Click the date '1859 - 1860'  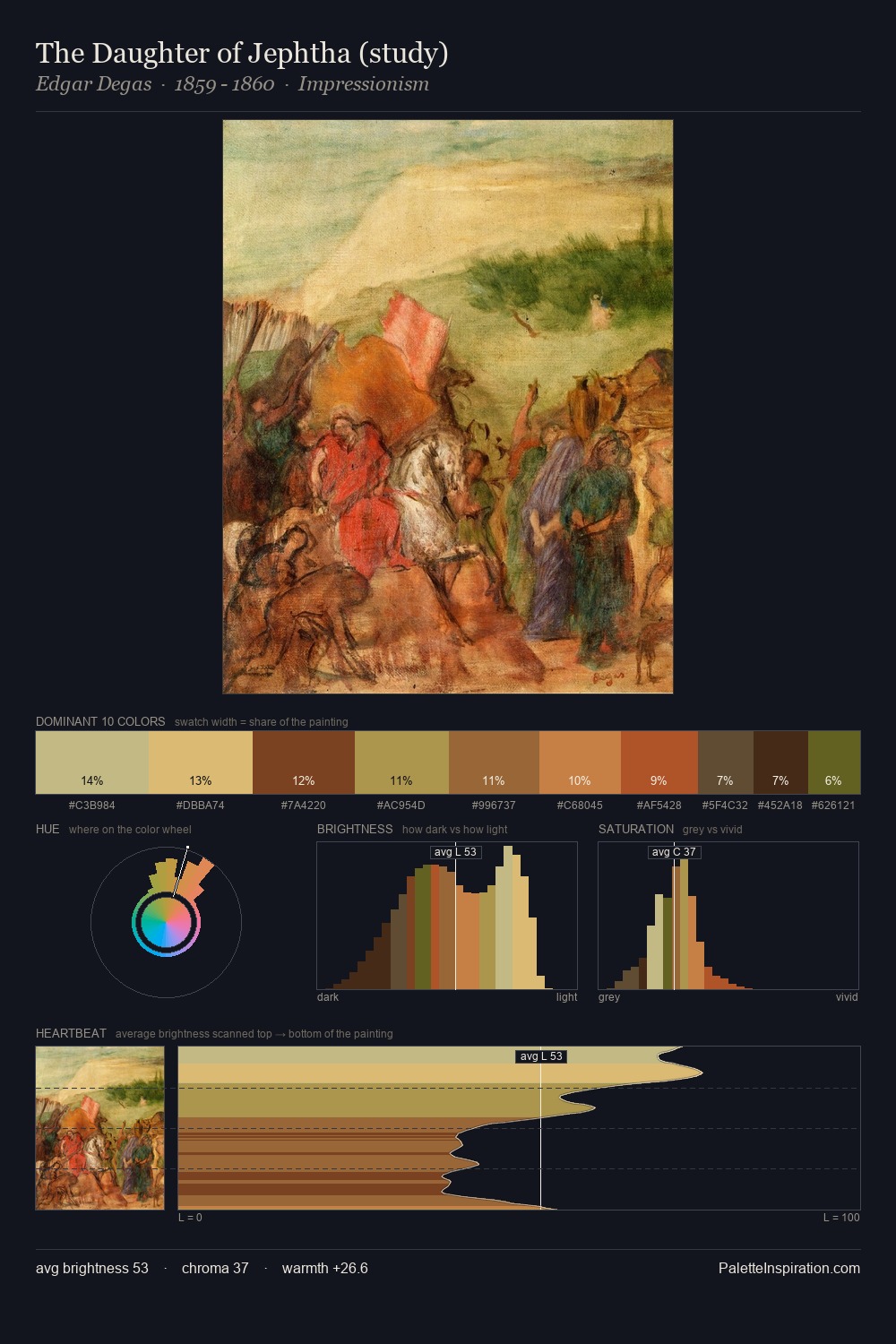click(224, 84)
